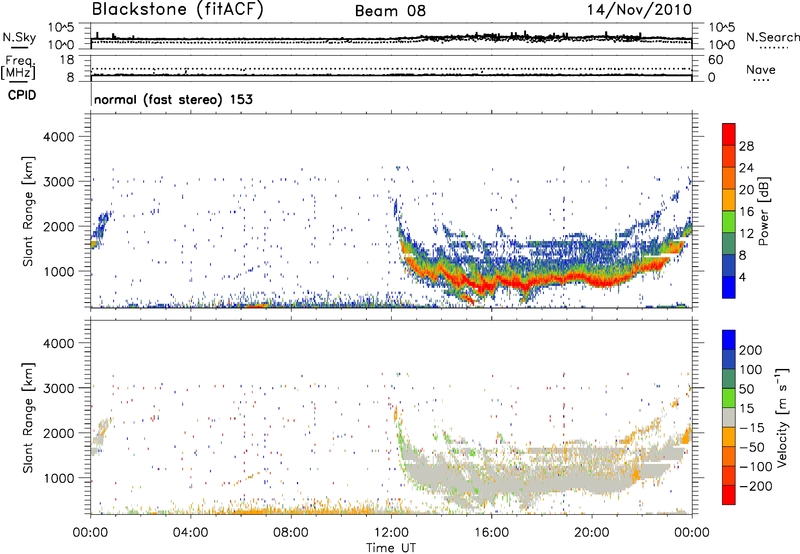Screen dimensions: 800x554
Task: Click the 18 tick on frequency axis
Action: (67, 60)
